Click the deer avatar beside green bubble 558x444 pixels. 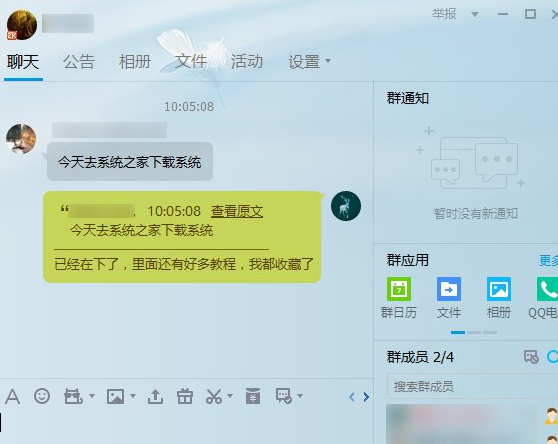pyautogui.click(x=346, y=206)
